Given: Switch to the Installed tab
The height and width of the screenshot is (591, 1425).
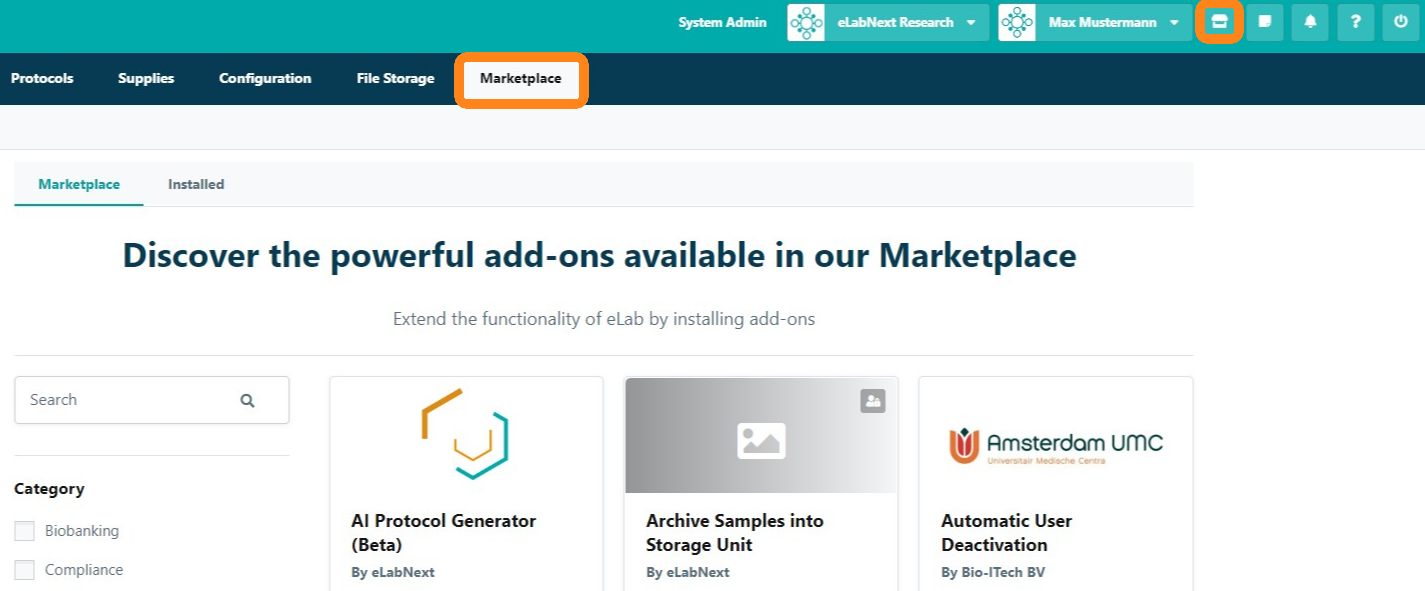Looking at the screenshot, I should (196, 184).
